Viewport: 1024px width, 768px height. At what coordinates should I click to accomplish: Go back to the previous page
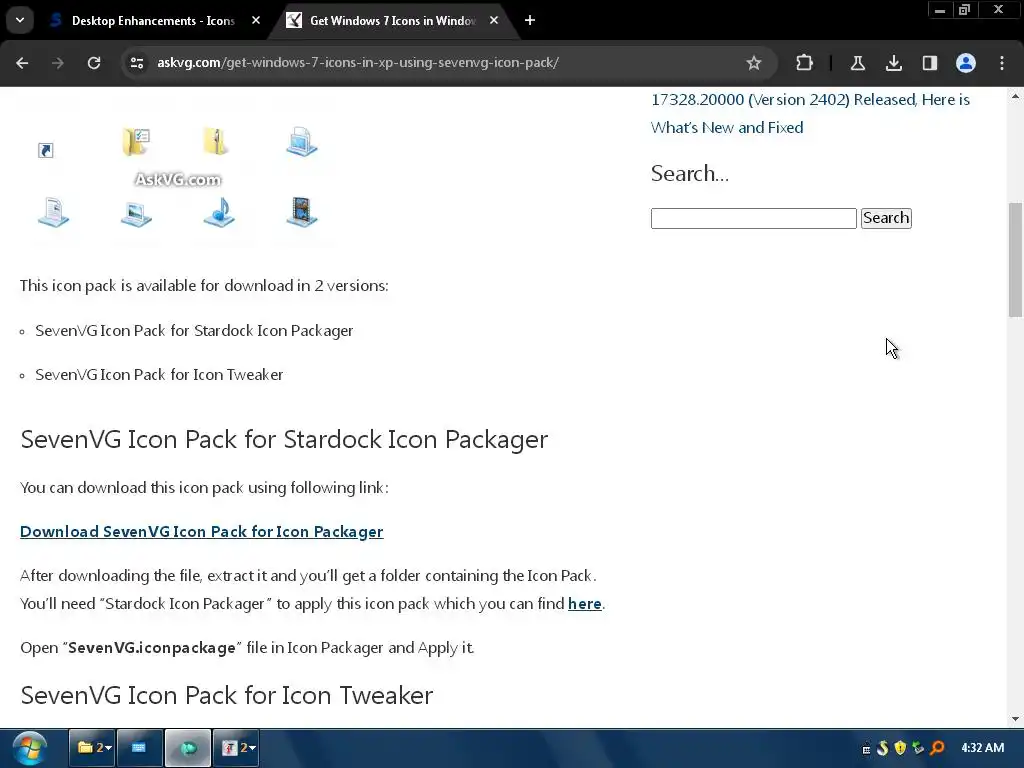(22, 63)
